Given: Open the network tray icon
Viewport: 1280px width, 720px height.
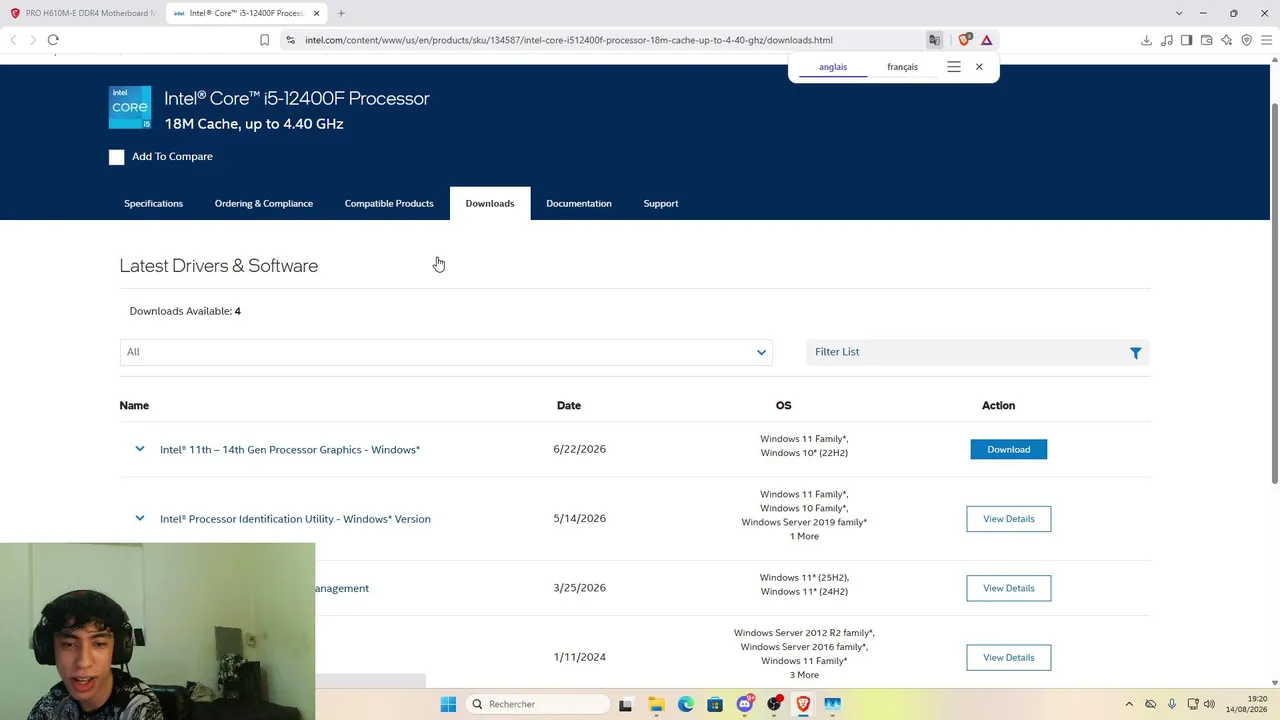Looking at the screenshot, I should tap(1193, 704).
